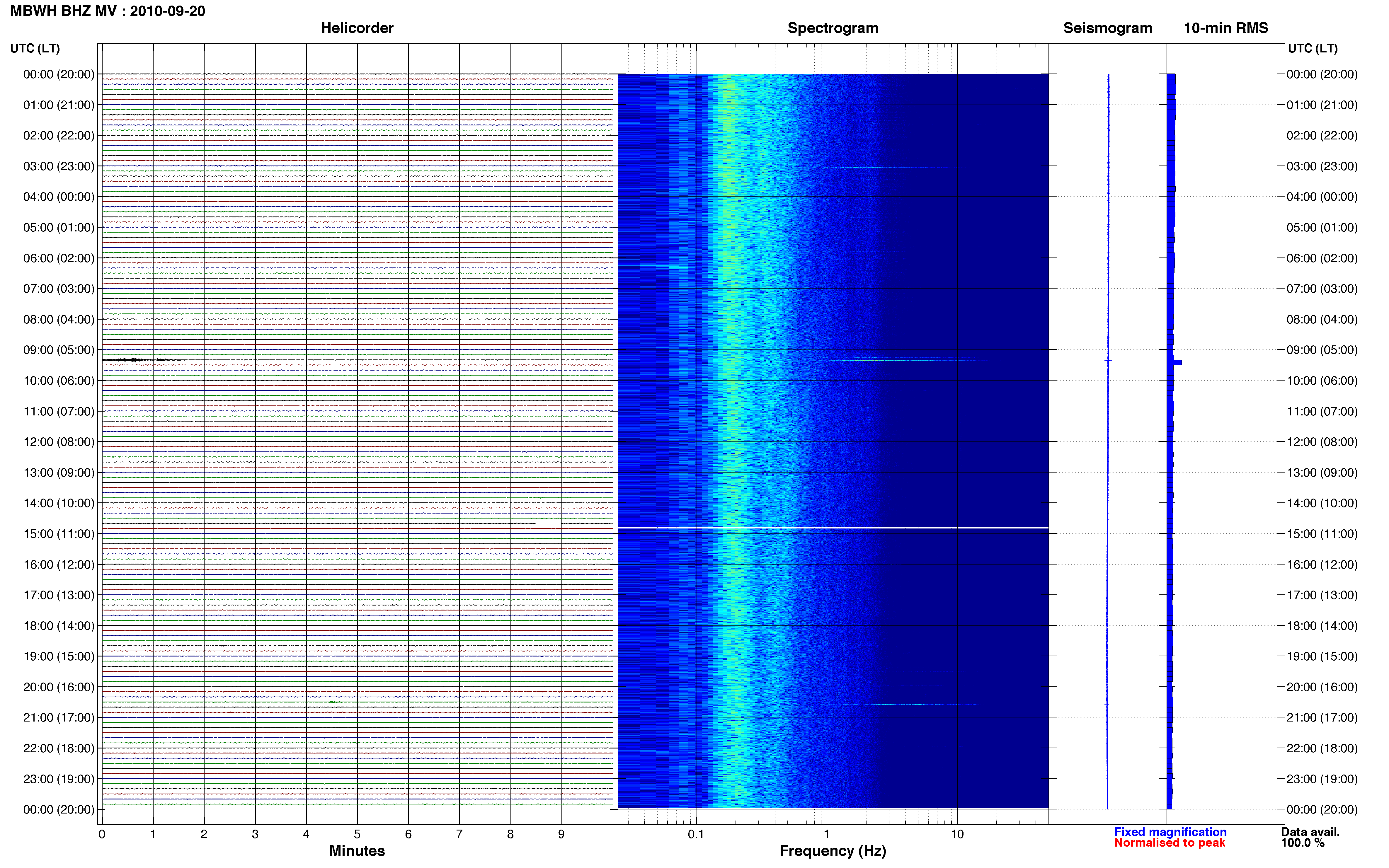Click "23:00 (19:00)" on the helicorder time axis
Screen dimensions: 1389x868
click(59, 779)
